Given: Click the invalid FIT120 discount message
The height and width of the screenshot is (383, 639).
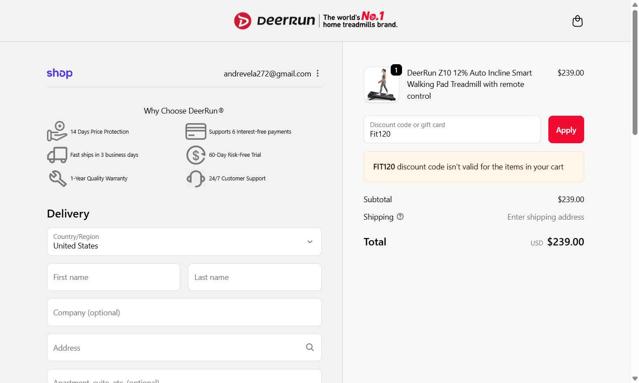Looking at the screenshot, I should click(x=474, y=167).
